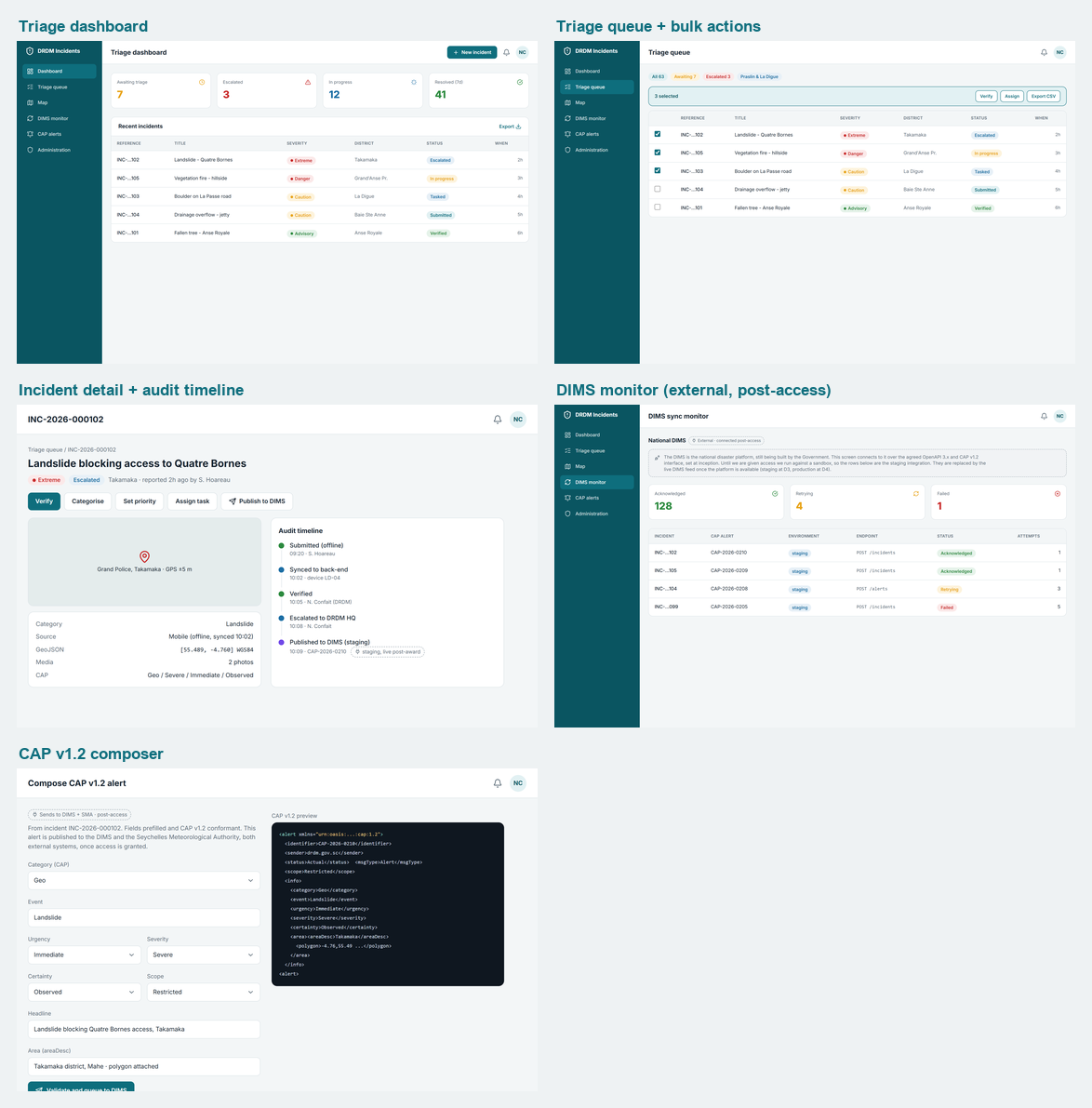Click the bell icon in Triage dashboard header
Screen dimensions: 1092x1108
click(506, 52)
